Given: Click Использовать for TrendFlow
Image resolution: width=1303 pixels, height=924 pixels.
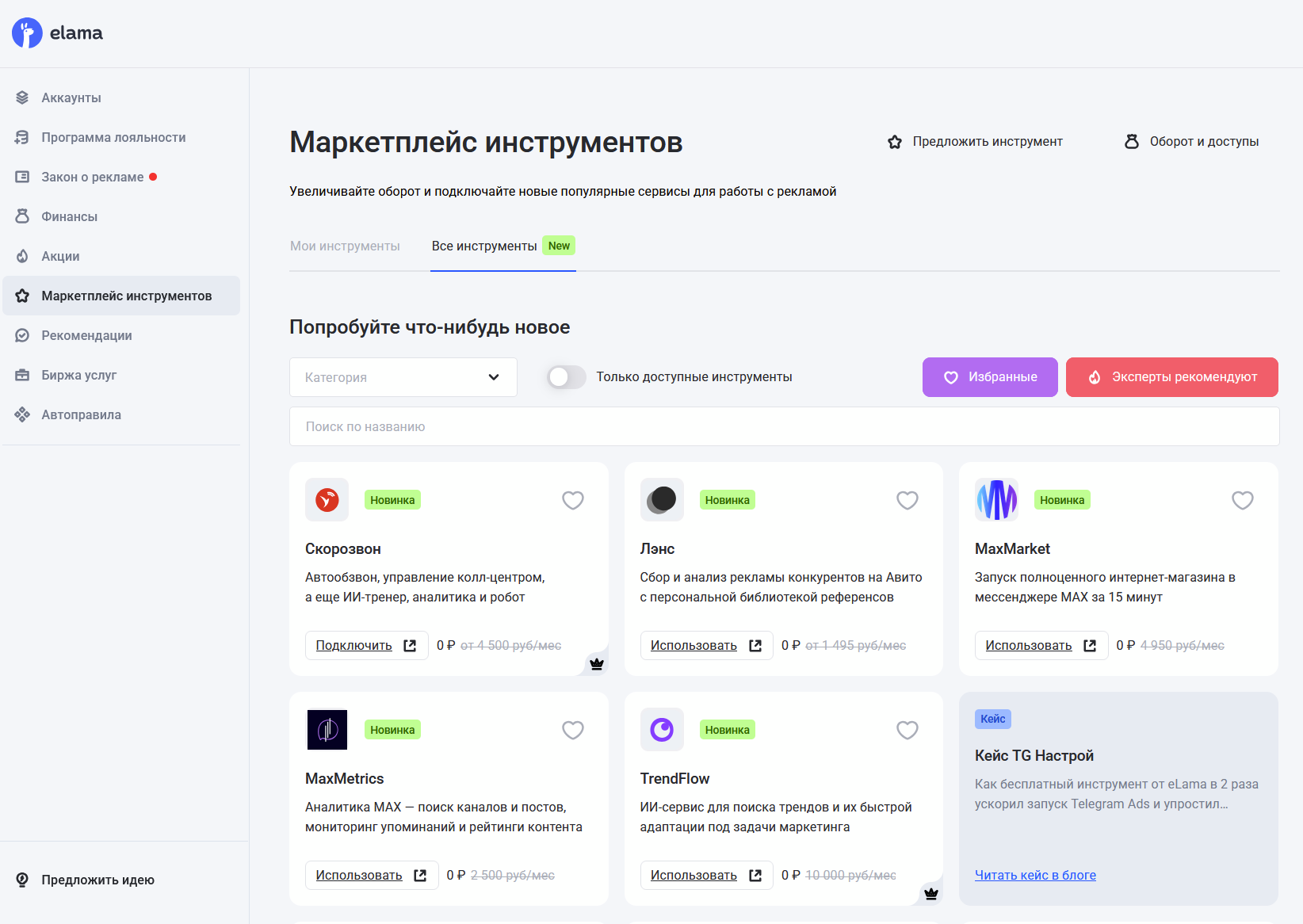Looking at the screenshot, I should pos(706,876).
